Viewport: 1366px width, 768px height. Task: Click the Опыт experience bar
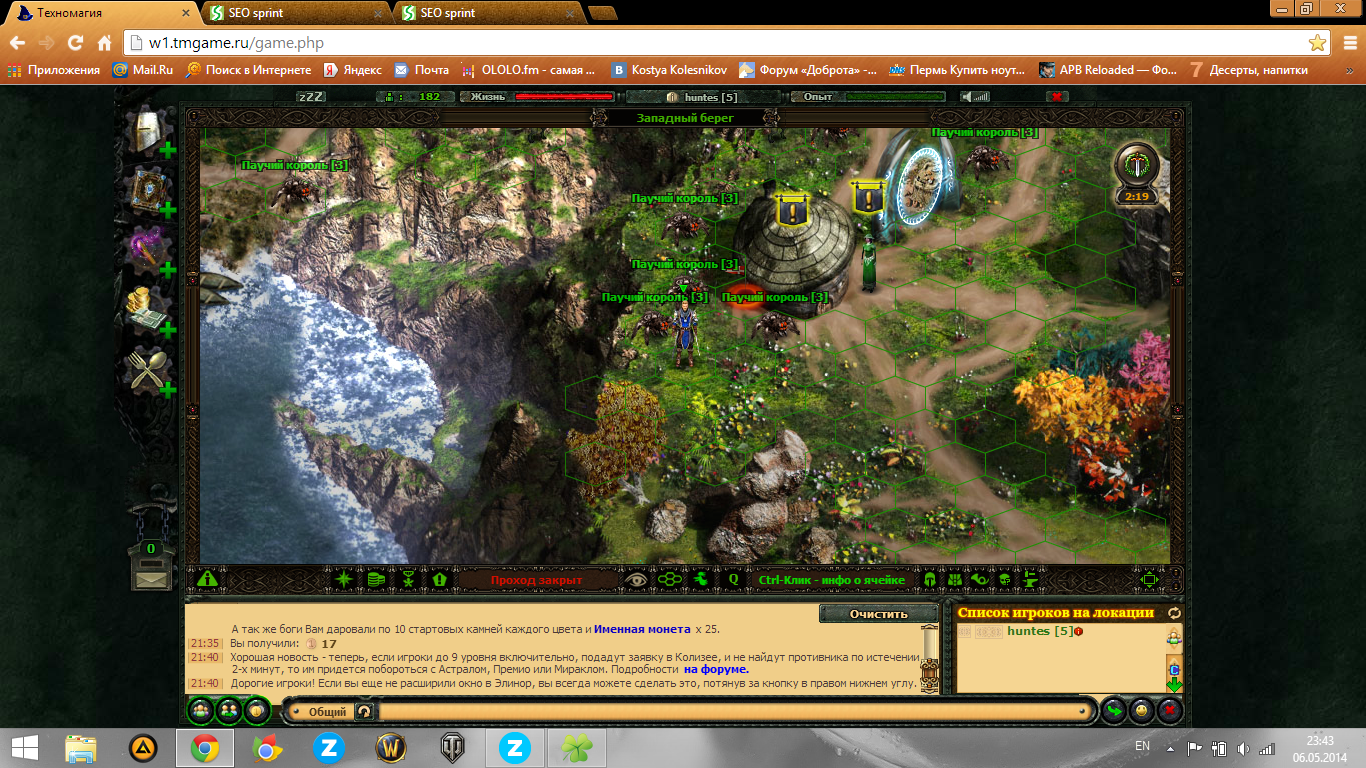pyautogui.click(x=867, y=97)
